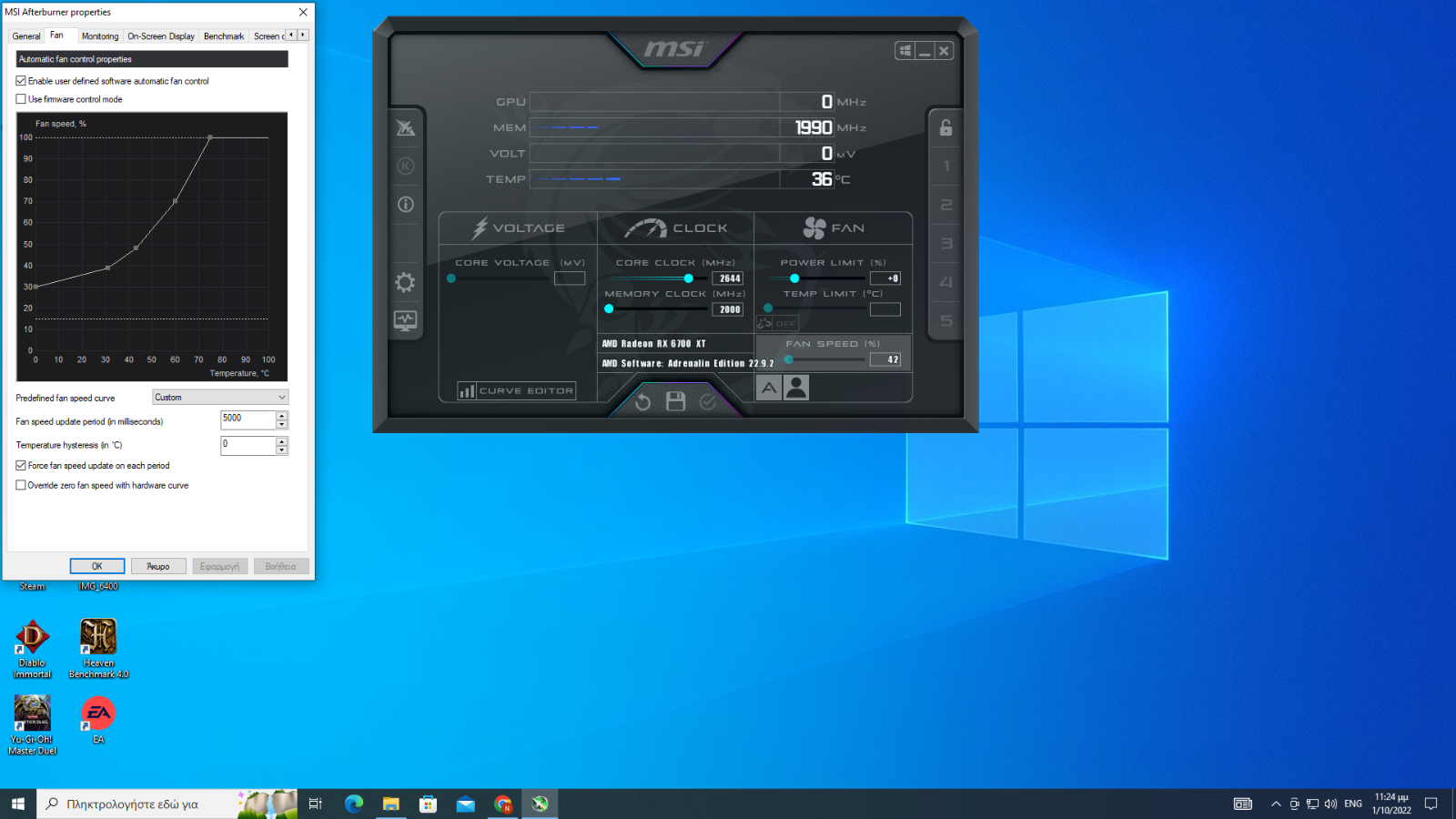Click the profile lock icon
Image resolution: width=1456 pixels, height=819 pixels.
click(x=946, y=127)
